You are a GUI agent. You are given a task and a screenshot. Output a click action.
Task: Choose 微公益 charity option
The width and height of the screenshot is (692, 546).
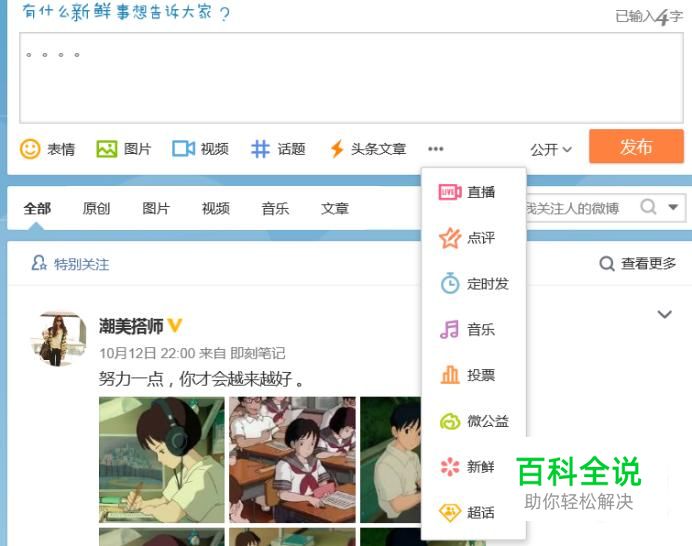(x=474, y=421)
